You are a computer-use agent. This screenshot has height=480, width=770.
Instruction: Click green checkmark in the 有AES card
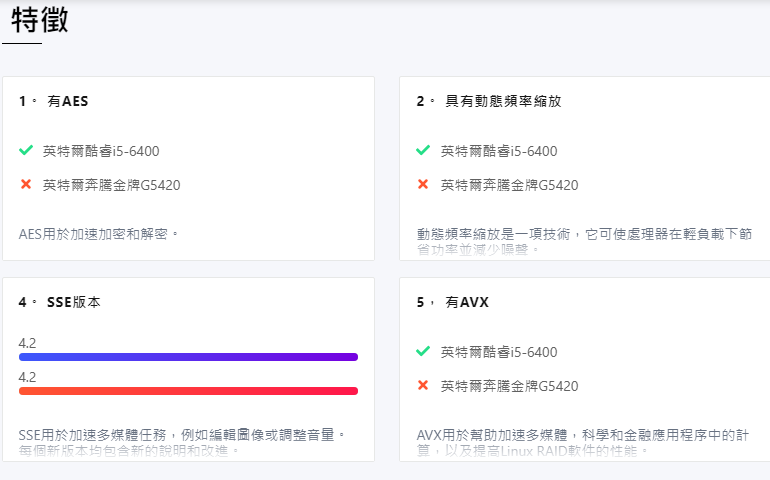(26, 151)
